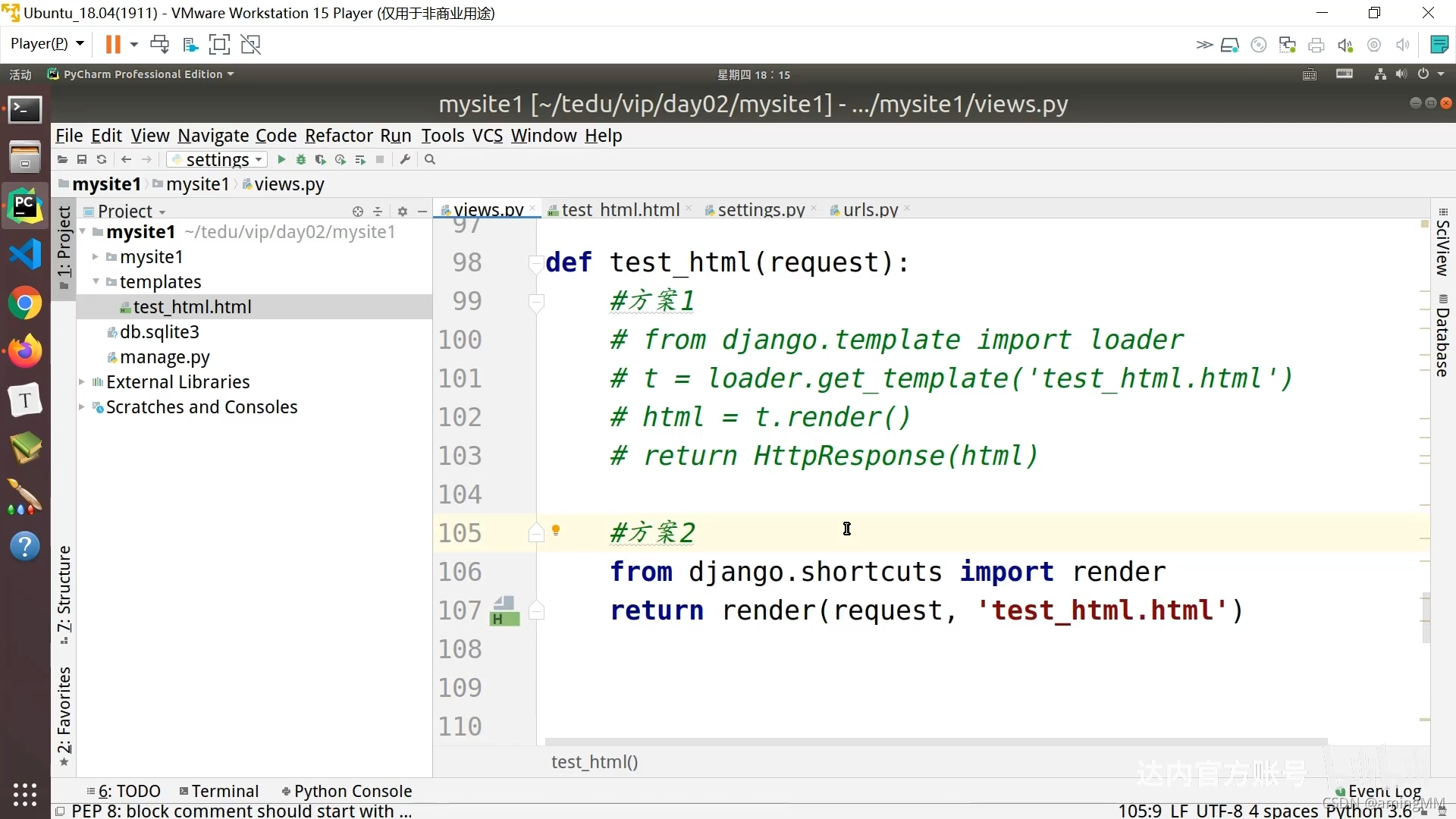The width and height of the screenshot is (1456, 819).
Task: Start debugging with the green bug icon
Action: tap(301, 160)
